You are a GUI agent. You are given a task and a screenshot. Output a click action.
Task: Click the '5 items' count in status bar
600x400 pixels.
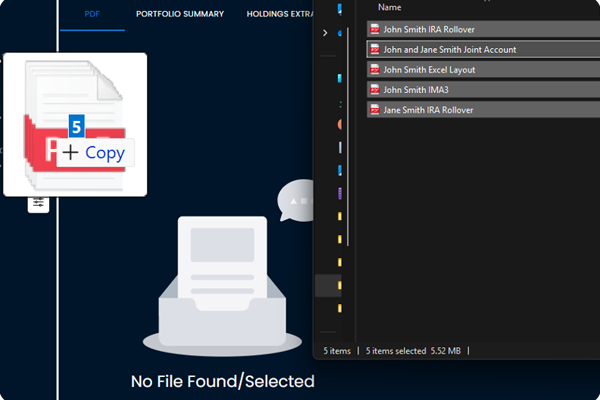337,351
